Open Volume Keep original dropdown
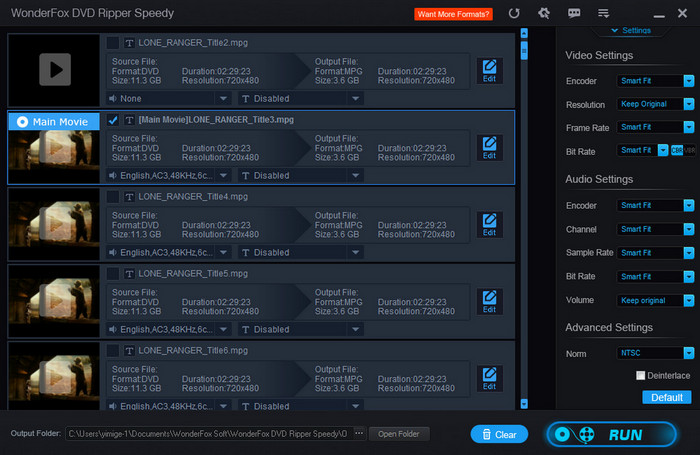Viewport: 700px width, 455px height. click(655, 301)
